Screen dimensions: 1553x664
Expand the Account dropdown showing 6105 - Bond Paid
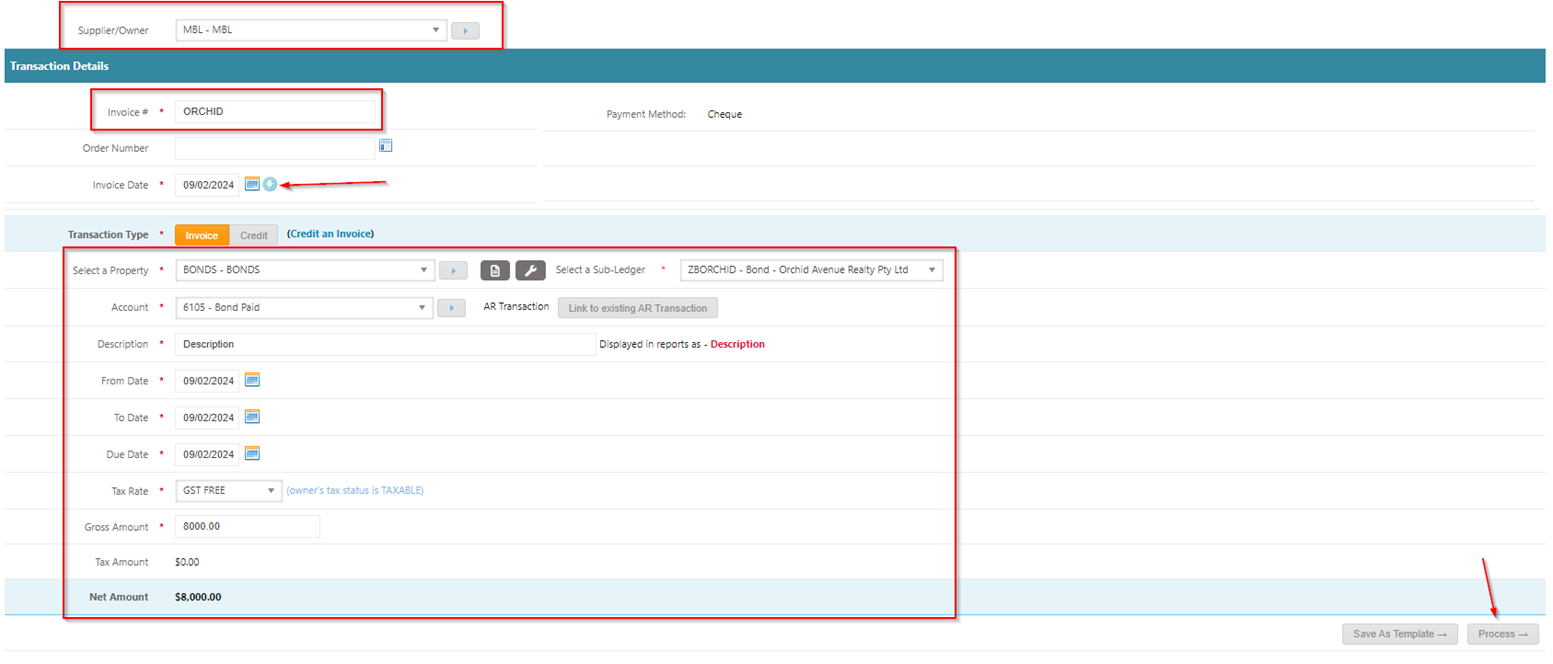304,308
